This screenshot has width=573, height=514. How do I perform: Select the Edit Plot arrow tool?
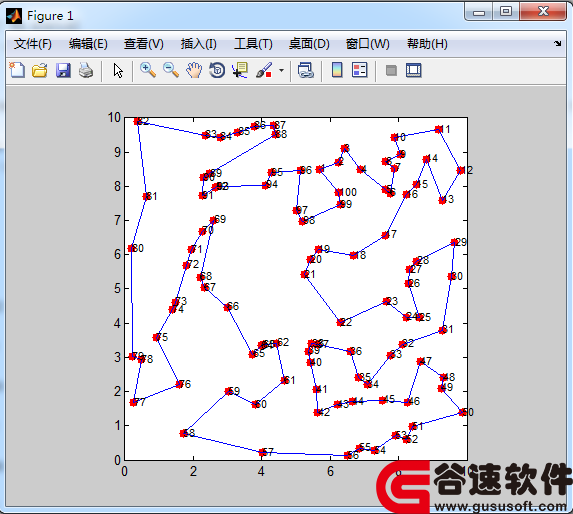point(118,70)
